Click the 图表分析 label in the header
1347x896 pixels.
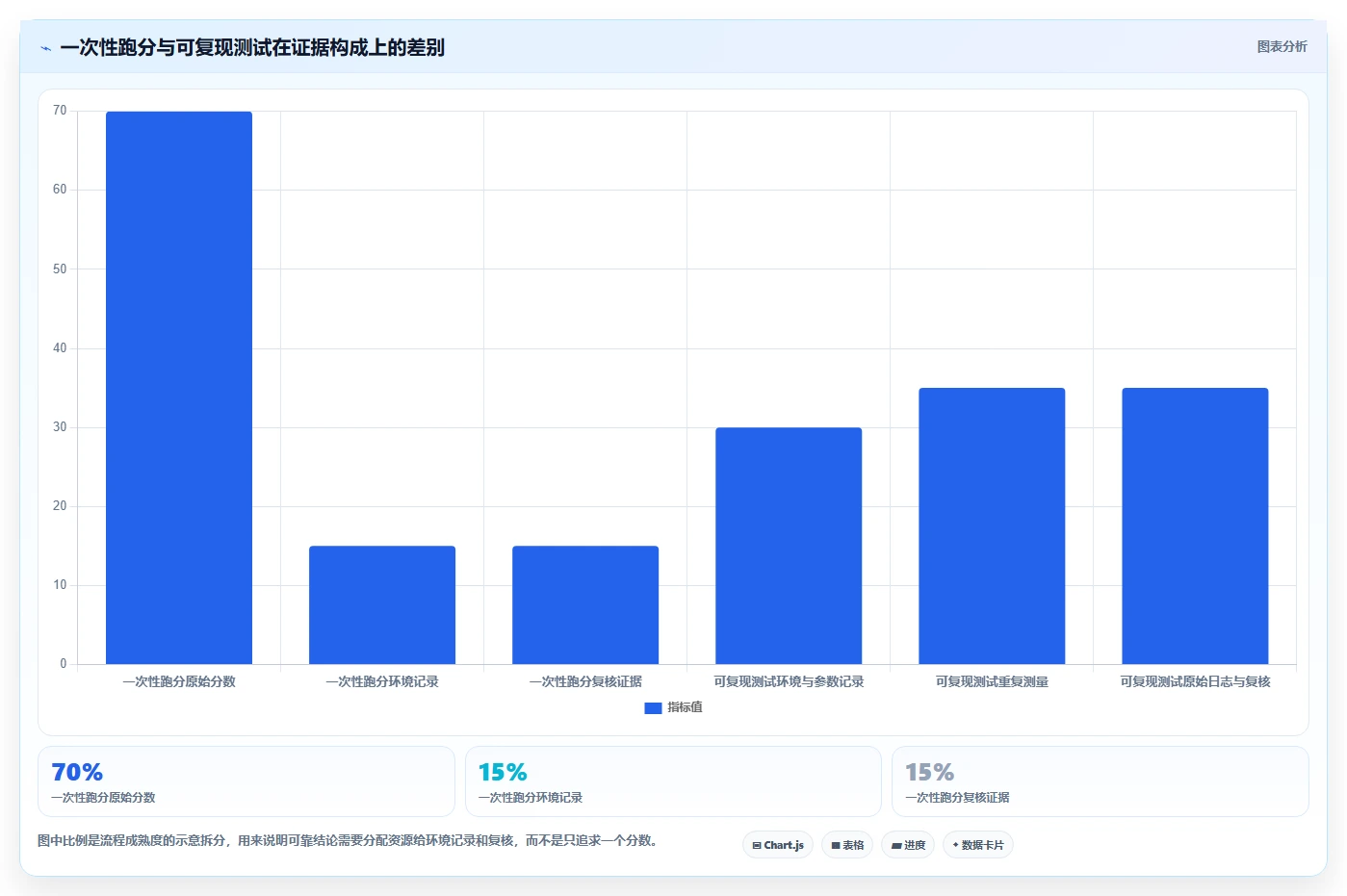pos(1282,46)
